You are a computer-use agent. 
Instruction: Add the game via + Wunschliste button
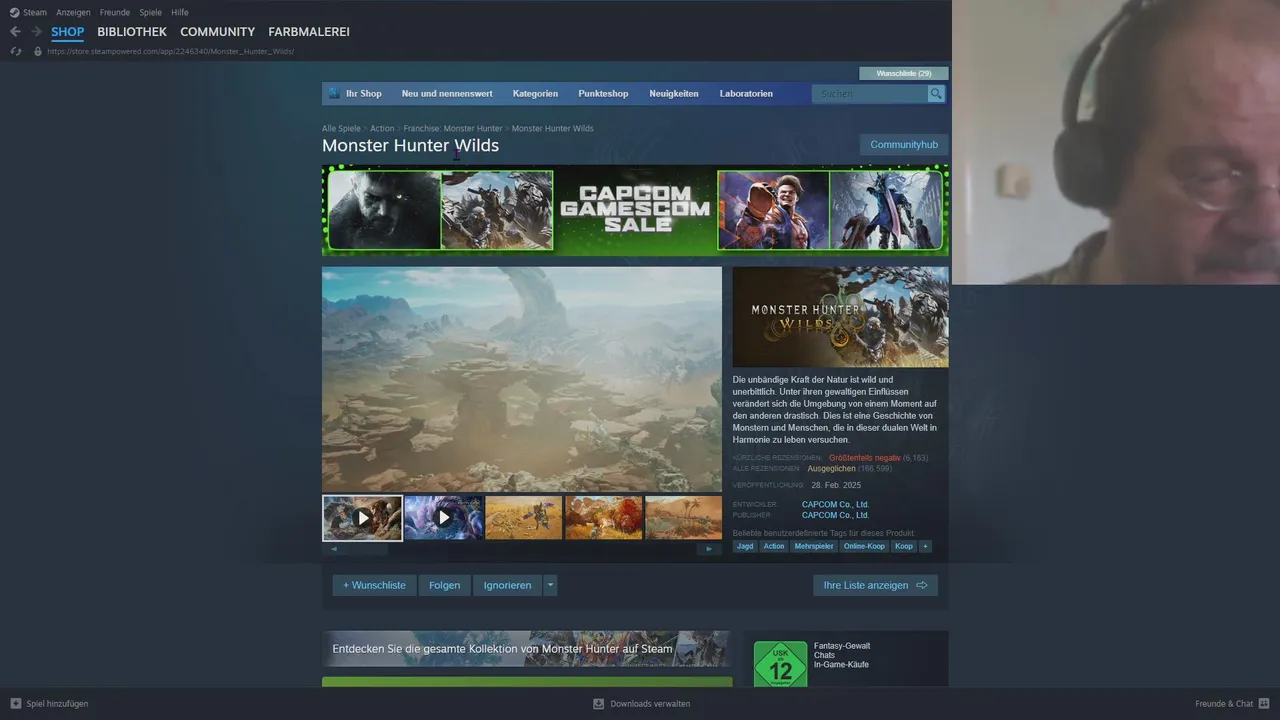[374, 585]
